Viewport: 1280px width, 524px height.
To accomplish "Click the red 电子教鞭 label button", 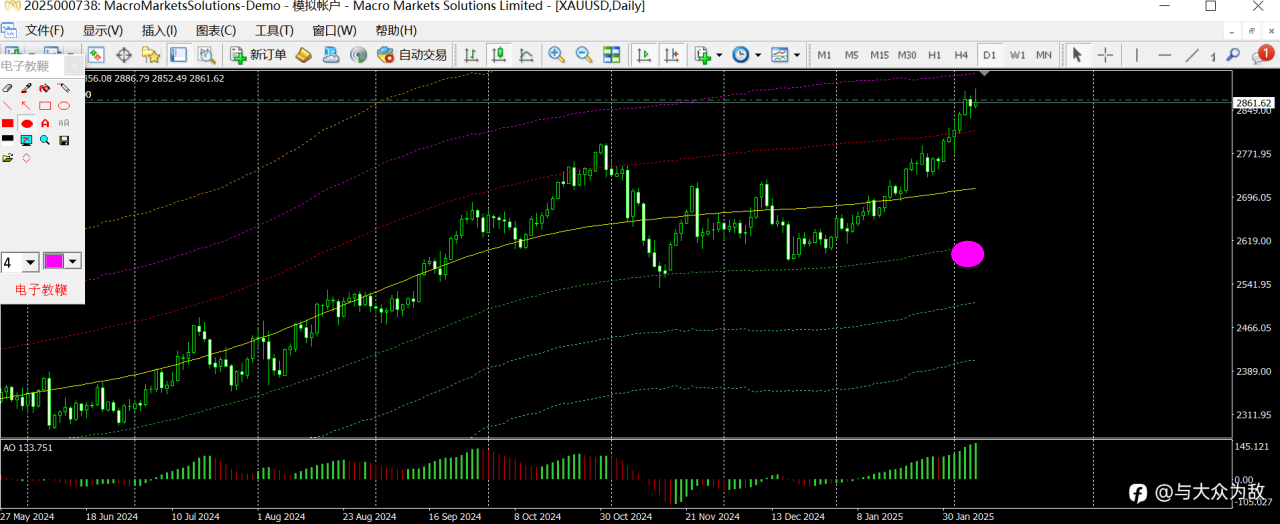I will (x=41, y=290).
